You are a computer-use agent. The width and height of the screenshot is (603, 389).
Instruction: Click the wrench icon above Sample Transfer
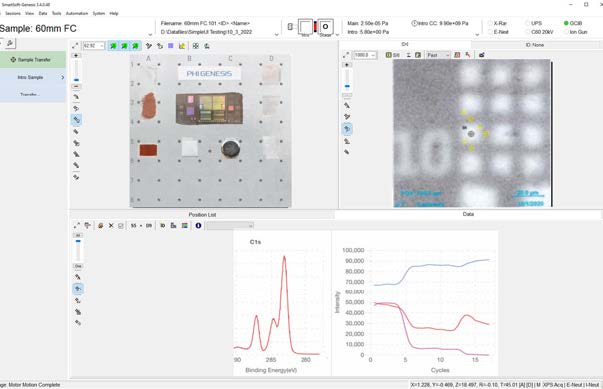(10, 43)
